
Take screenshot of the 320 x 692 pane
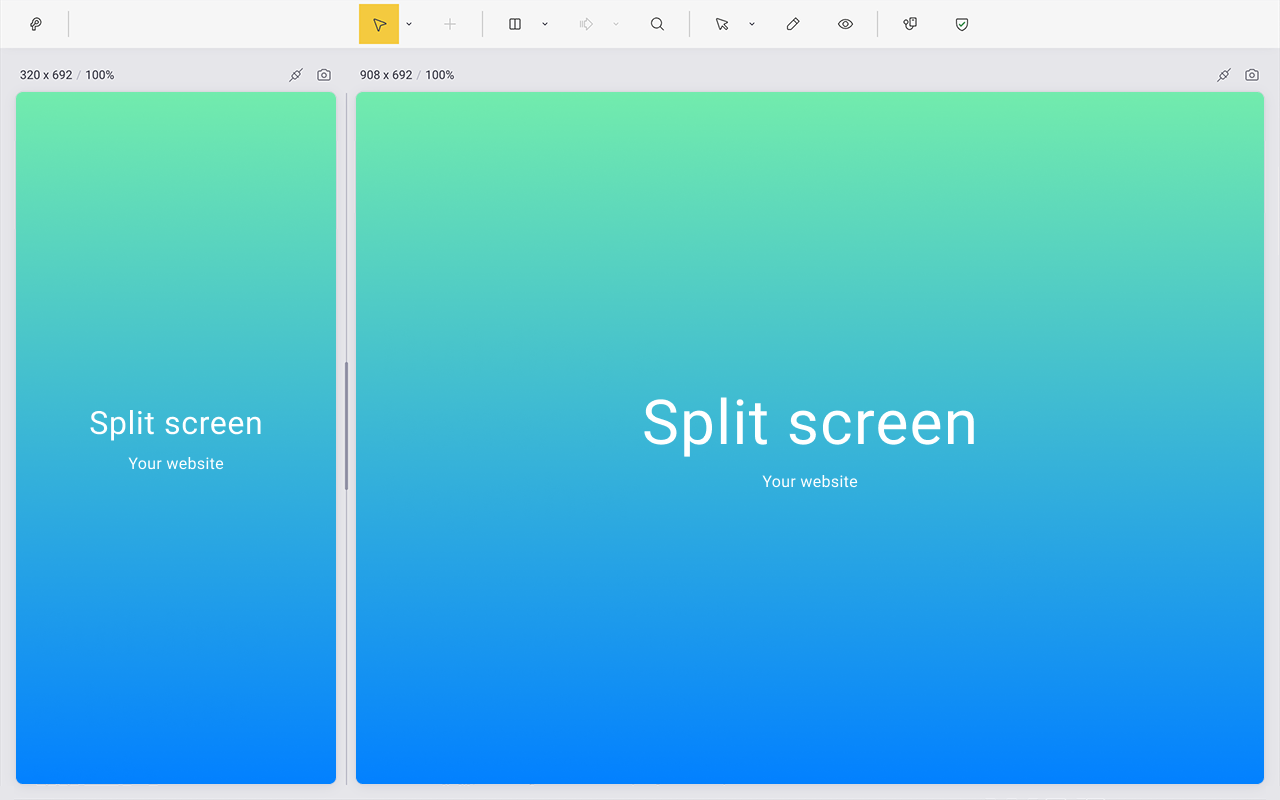(x=324, y=75)
